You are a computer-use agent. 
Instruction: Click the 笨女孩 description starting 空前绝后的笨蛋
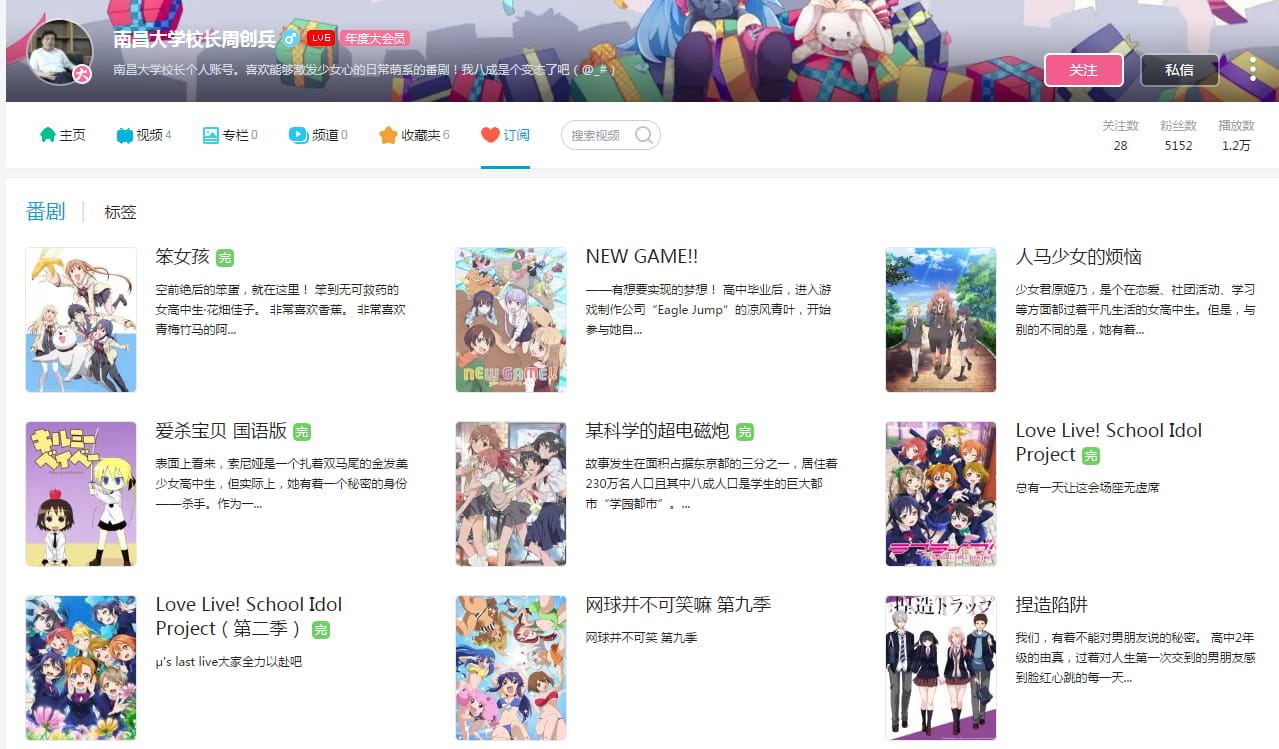(x=282, y=309)
